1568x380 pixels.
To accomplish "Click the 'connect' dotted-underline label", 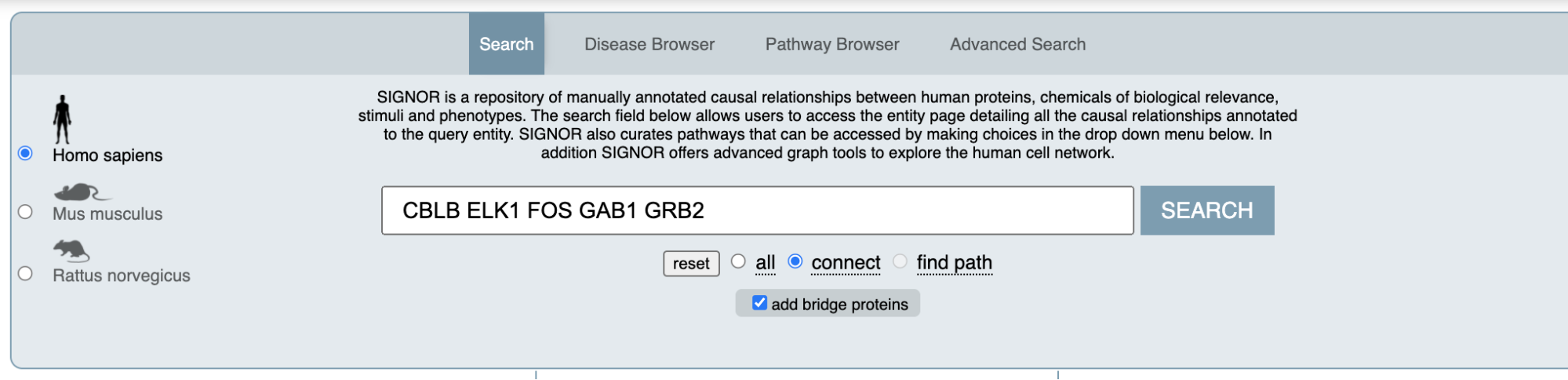I will 846,262.
